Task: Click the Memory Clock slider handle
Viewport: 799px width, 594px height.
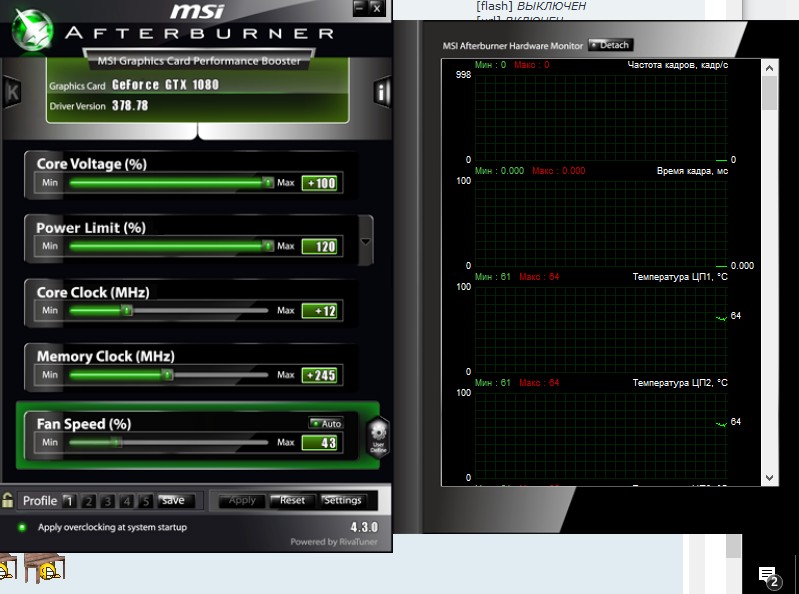Action: (x=167, y=375)
